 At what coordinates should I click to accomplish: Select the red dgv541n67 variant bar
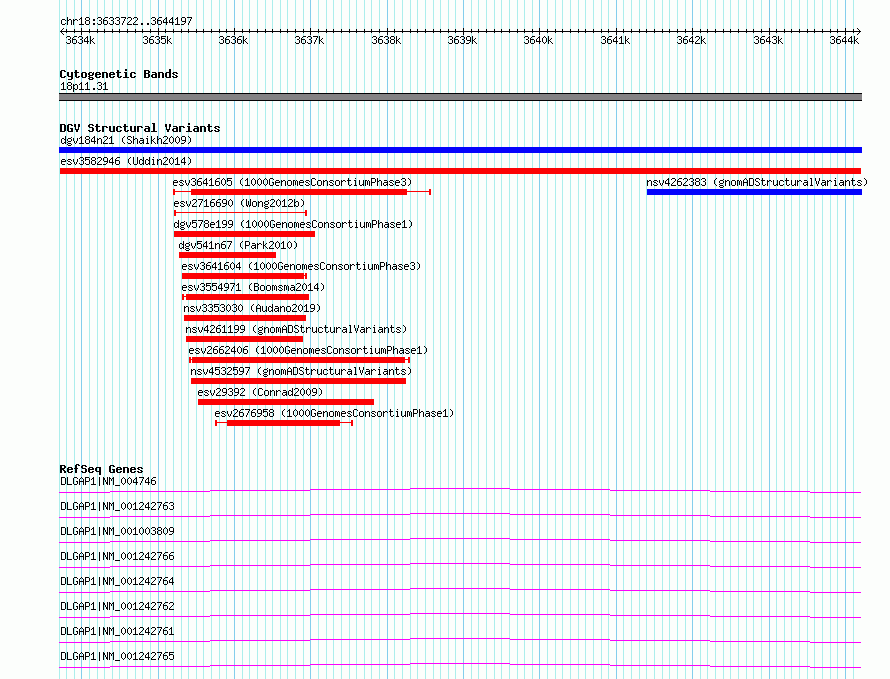click(x=227, y=255)
